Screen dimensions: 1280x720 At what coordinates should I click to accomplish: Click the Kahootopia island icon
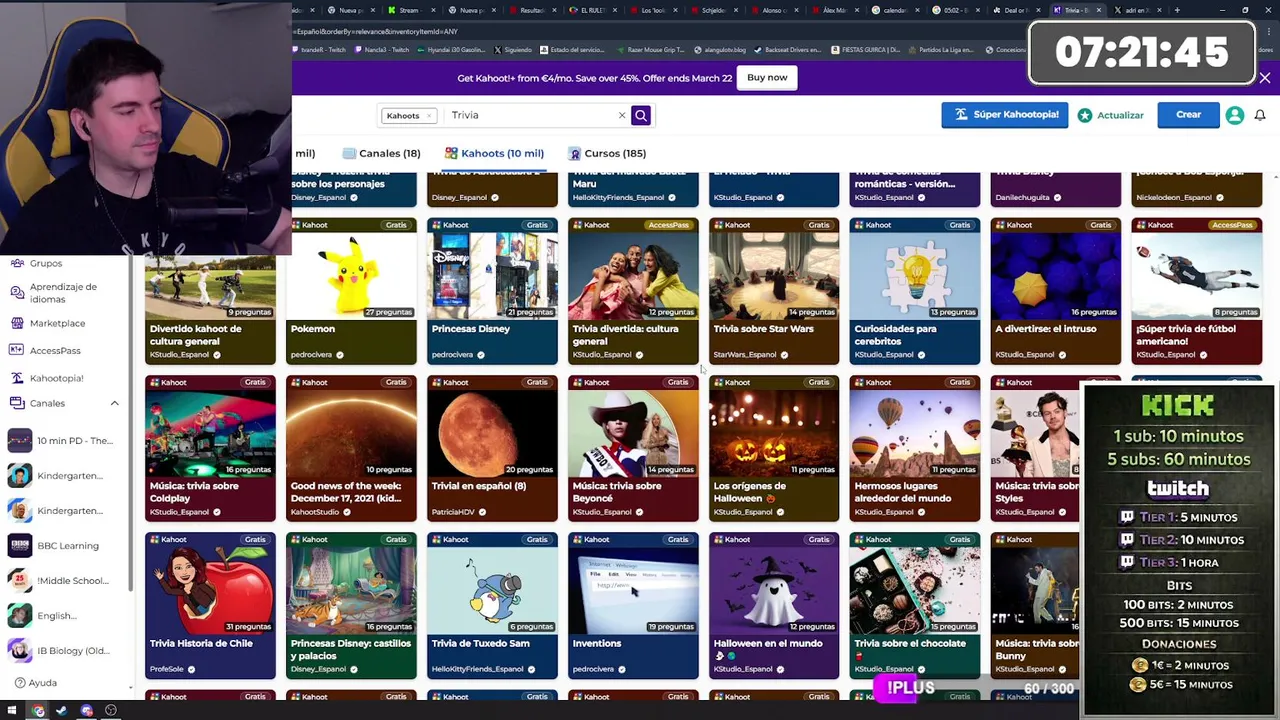pos(17,378)
